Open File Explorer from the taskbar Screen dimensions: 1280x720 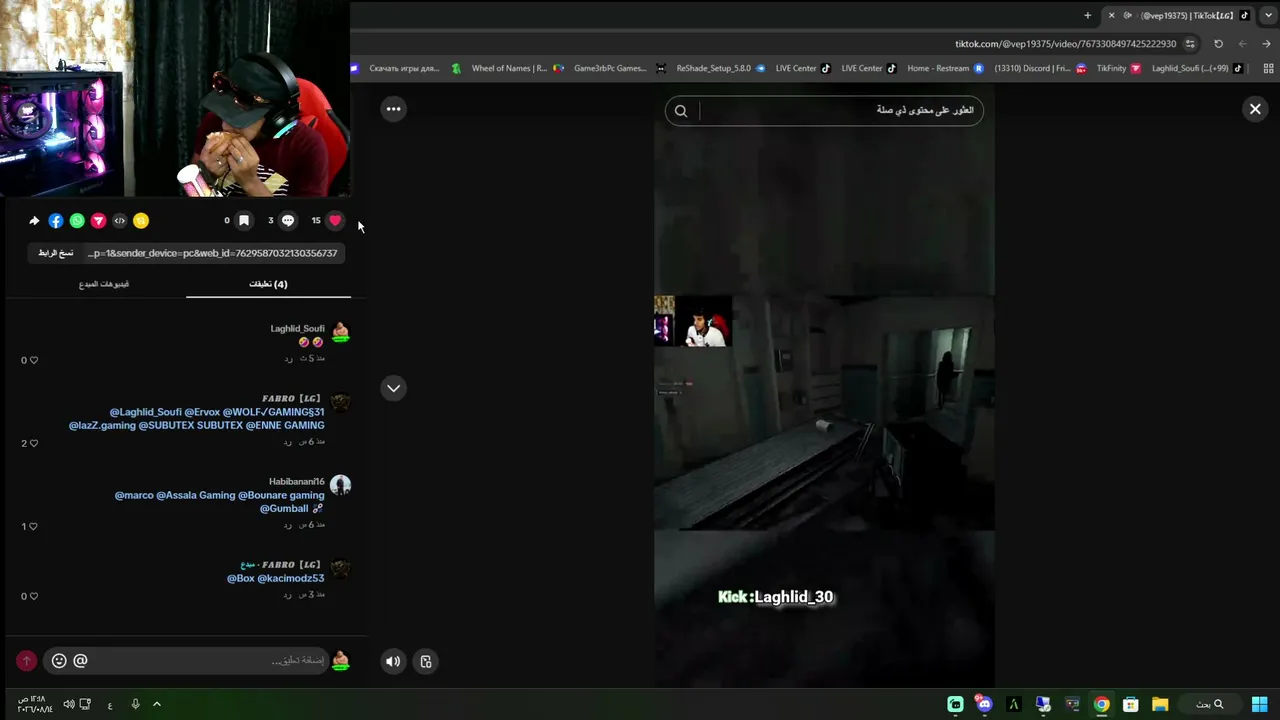coord(1160,704)
